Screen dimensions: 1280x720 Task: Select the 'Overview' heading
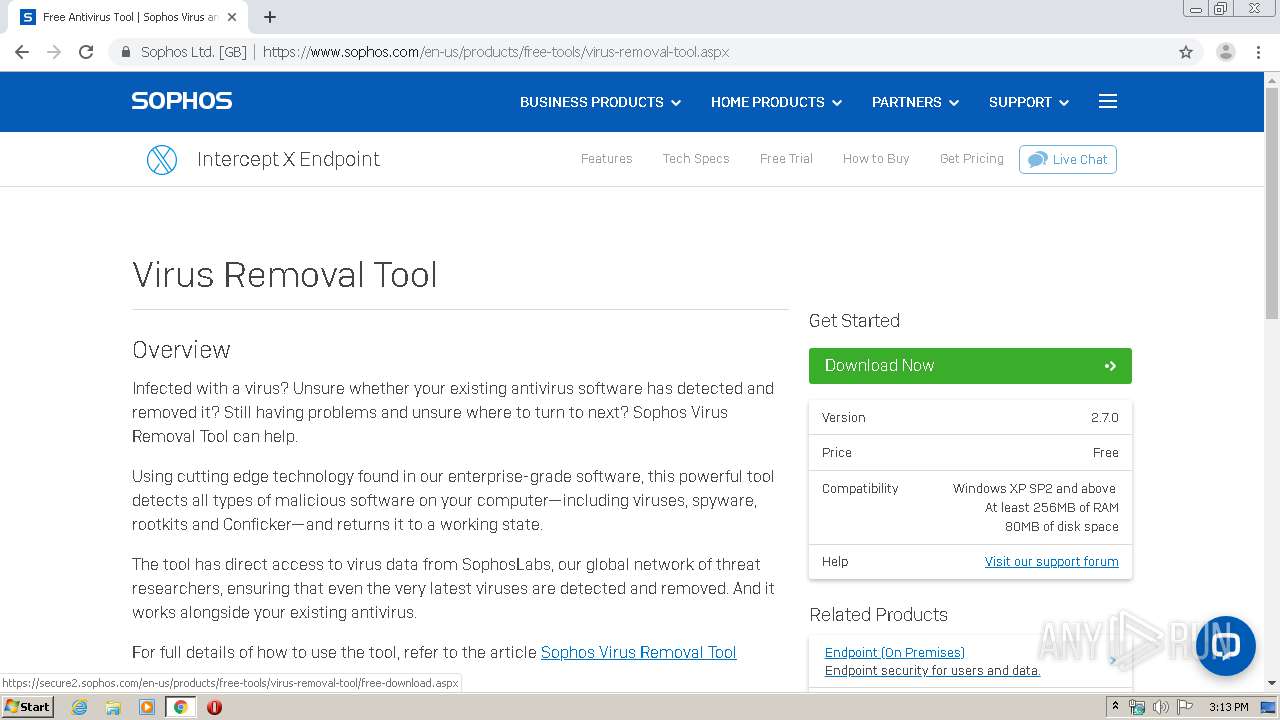181,350
